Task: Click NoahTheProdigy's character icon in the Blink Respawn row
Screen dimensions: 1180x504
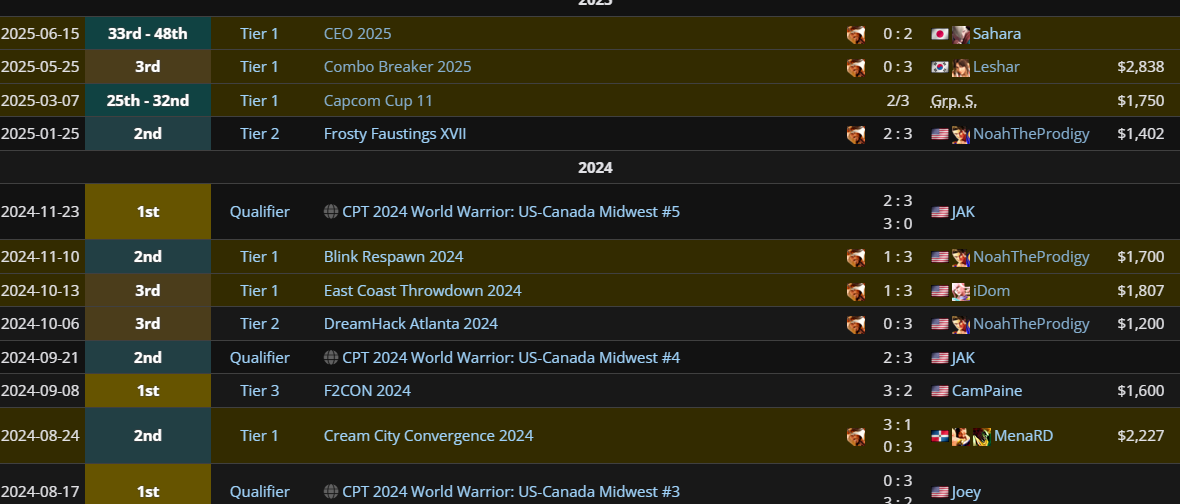Action: coord(960,257)
